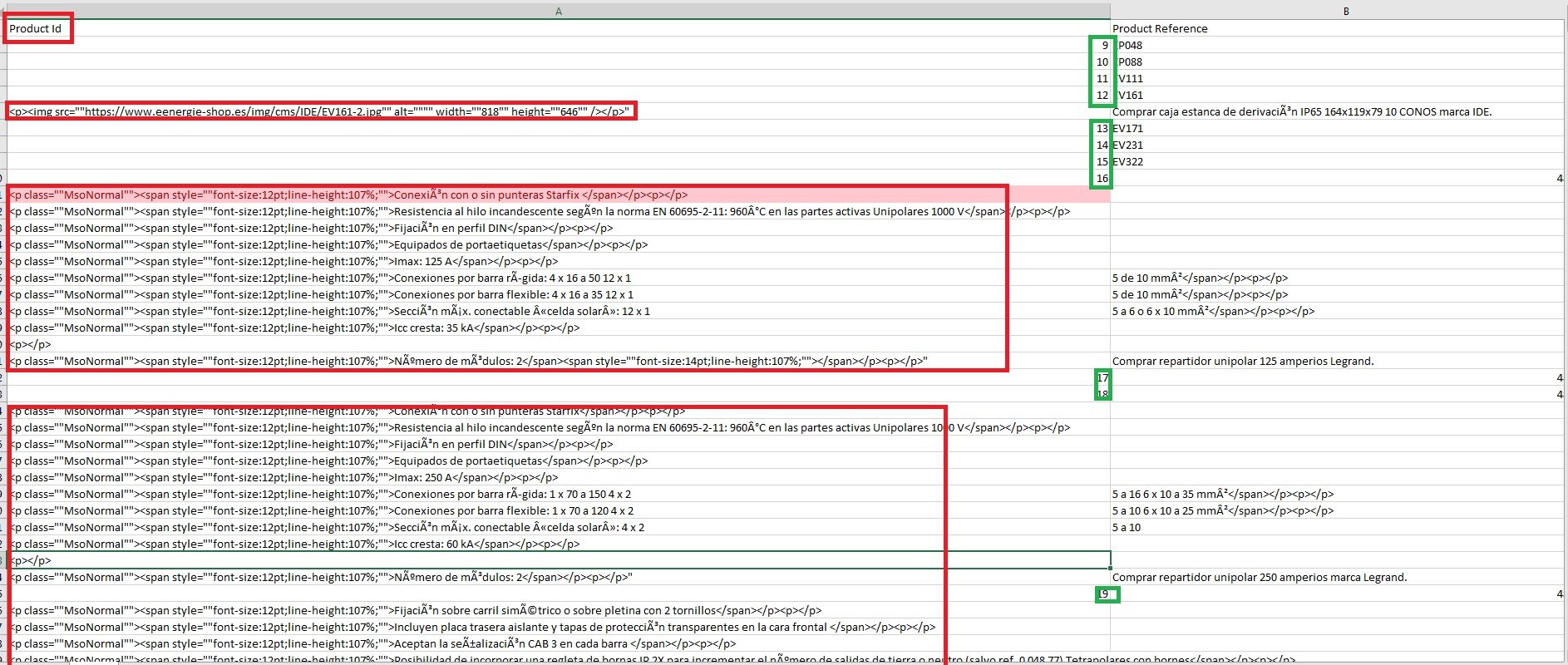Select the cell with product id 15
The height and width of the screenshot is (665, 1568).
559,161
